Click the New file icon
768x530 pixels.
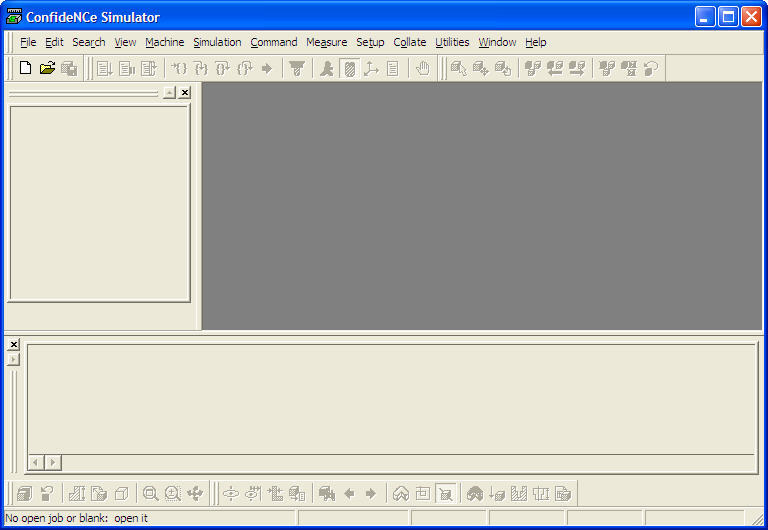[25, 68]
